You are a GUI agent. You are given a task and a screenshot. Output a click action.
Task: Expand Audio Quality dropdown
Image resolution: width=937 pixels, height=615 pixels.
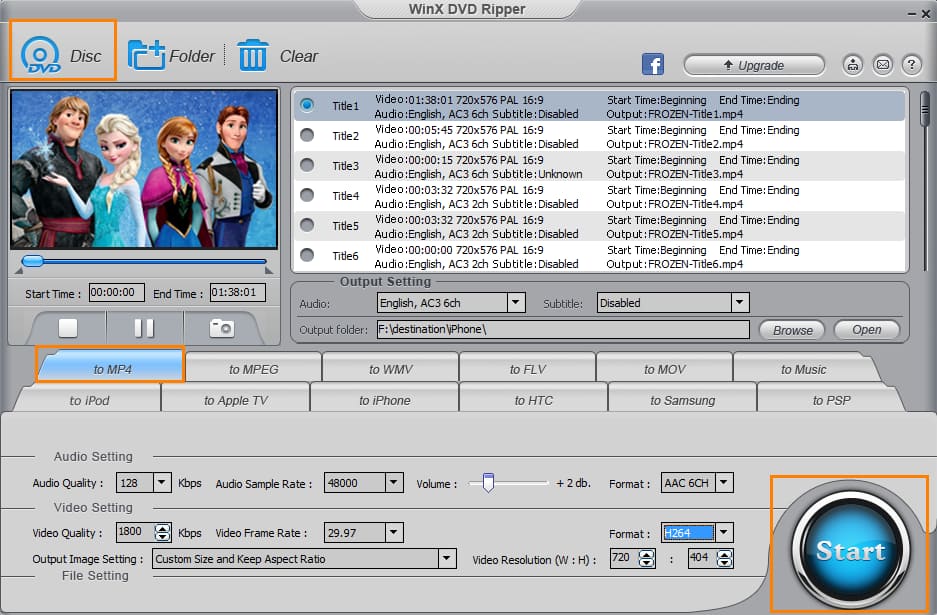pos(162,482)
